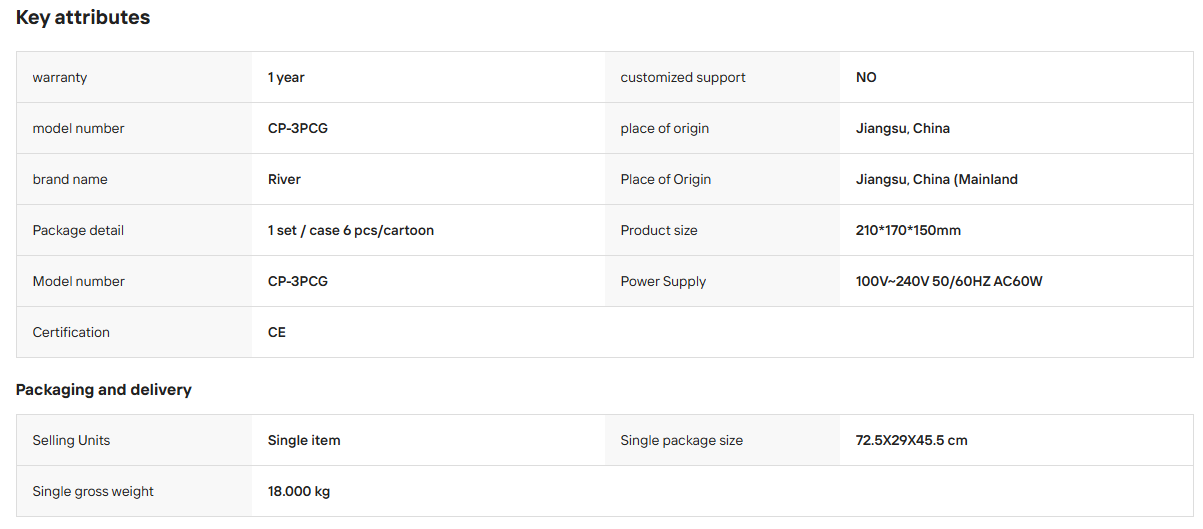The image size is (1203, 529).
Task: Click the Jiangsu, China (Mainland value
Action: (x=937, y=179)
